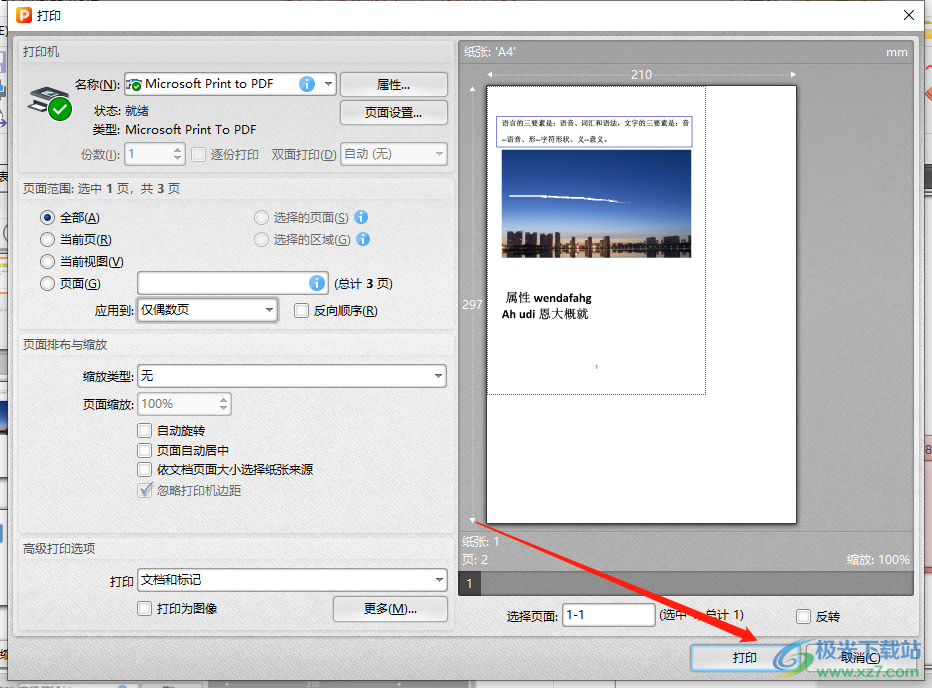This screenshot has width=932, height=688.
Task: Click the 打印 button to print
Action: pyautogui.click(x=744, y=658)
